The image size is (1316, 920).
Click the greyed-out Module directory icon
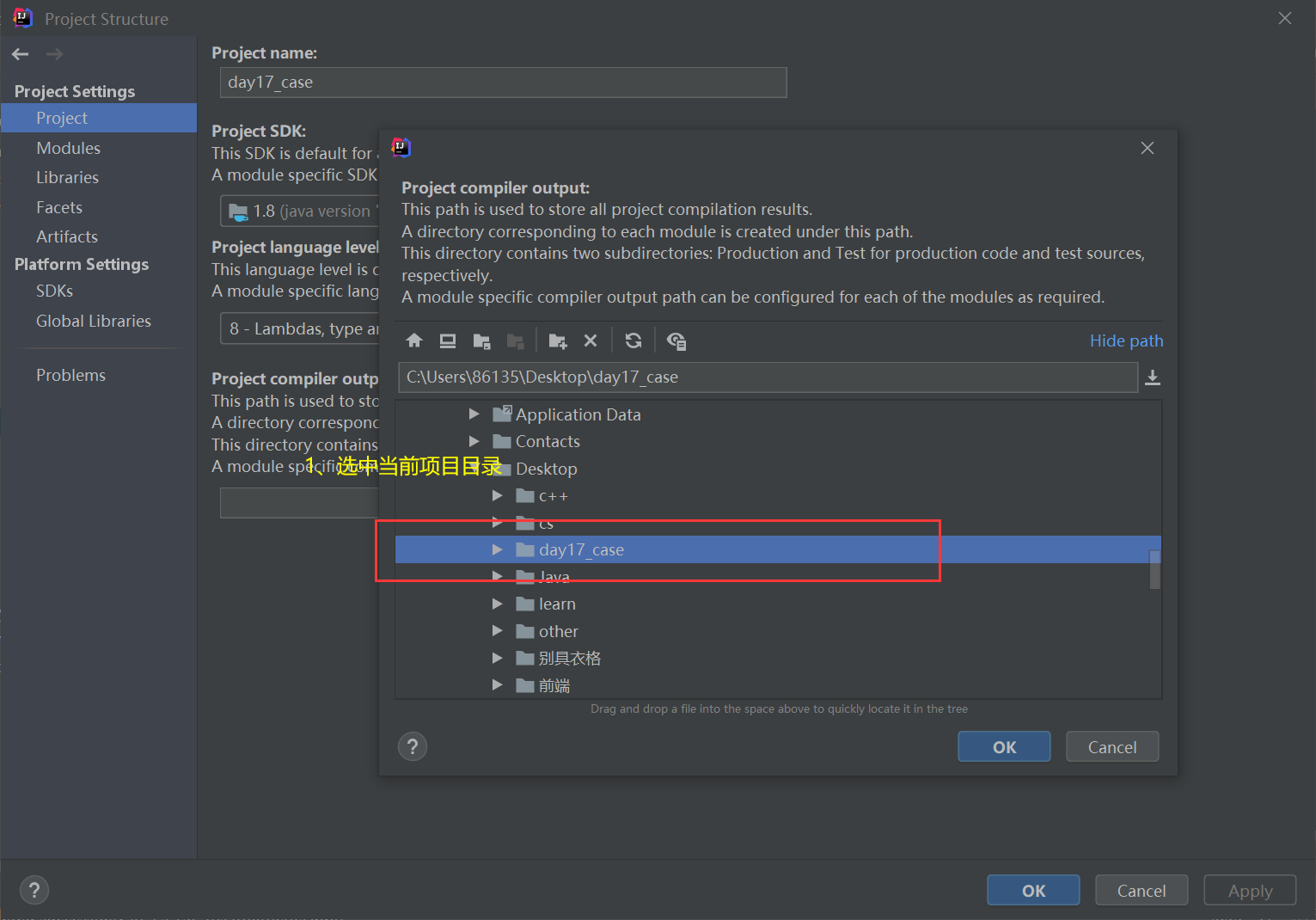(516, 341)
